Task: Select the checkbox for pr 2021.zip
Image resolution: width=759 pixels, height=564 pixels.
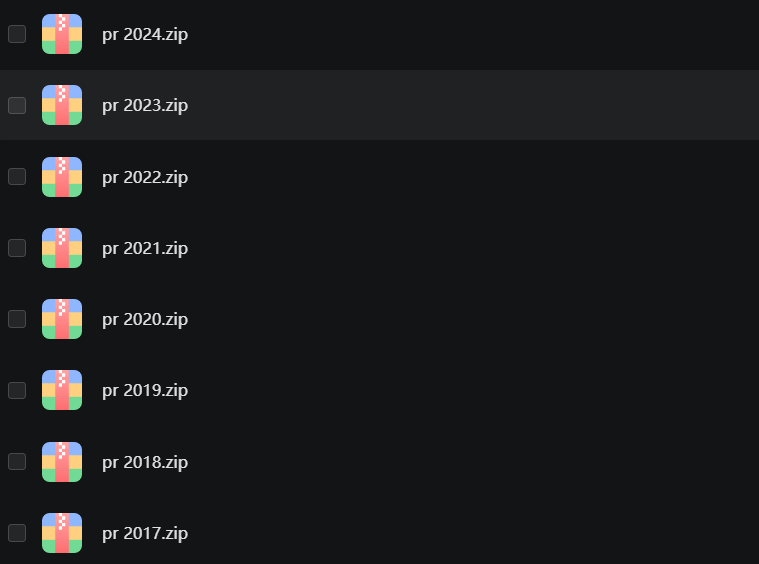Action: pyautogui.click(x=17, y=248)
